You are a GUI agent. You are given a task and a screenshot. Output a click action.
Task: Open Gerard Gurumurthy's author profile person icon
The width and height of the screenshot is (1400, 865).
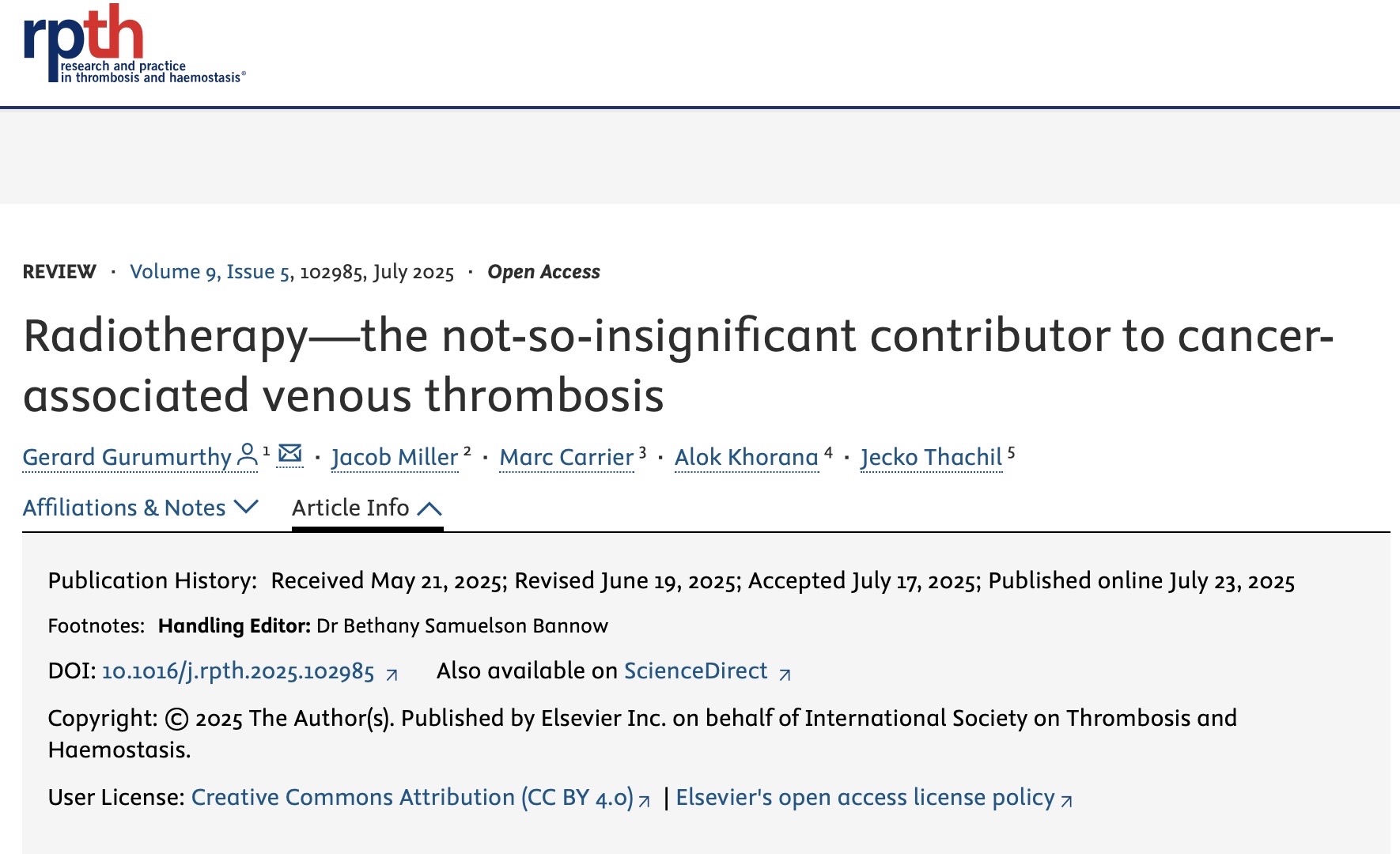point(248,455)
